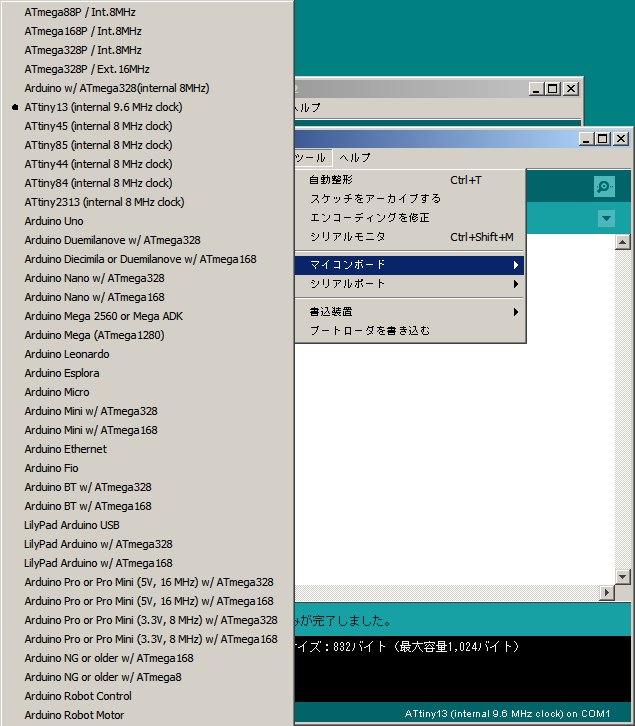
Task: Pick the Arduino Esplora board
Action: tap(147, 373)
